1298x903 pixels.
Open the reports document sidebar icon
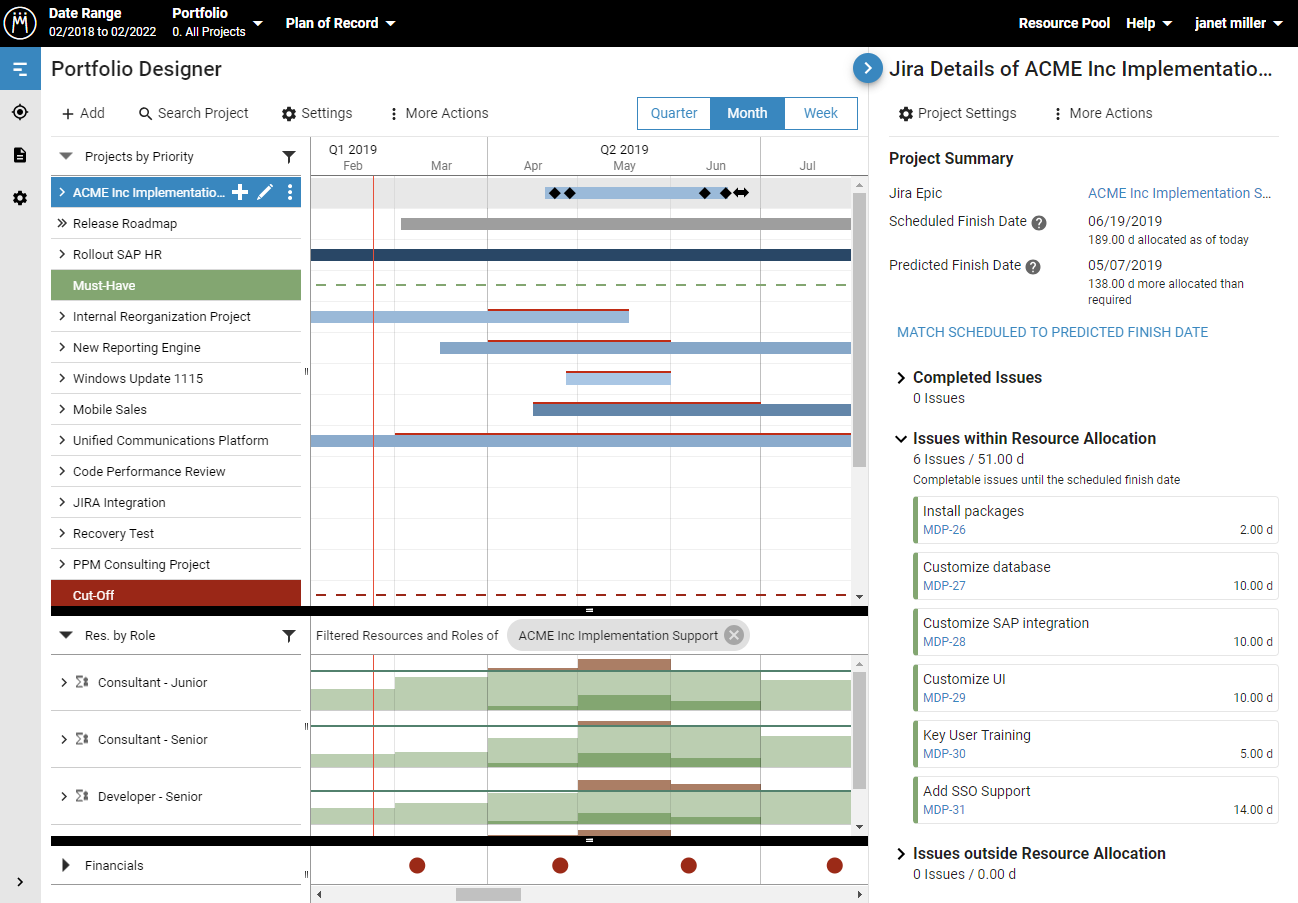coord(20,155)
